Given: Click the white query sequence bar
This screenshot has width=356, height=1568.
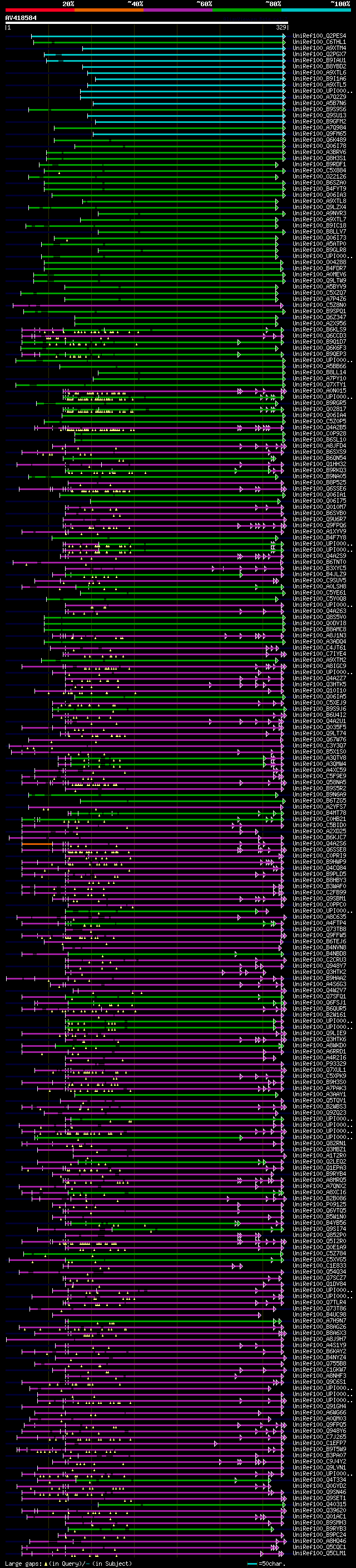Looking at the screenshot, I should pos(147,22).
